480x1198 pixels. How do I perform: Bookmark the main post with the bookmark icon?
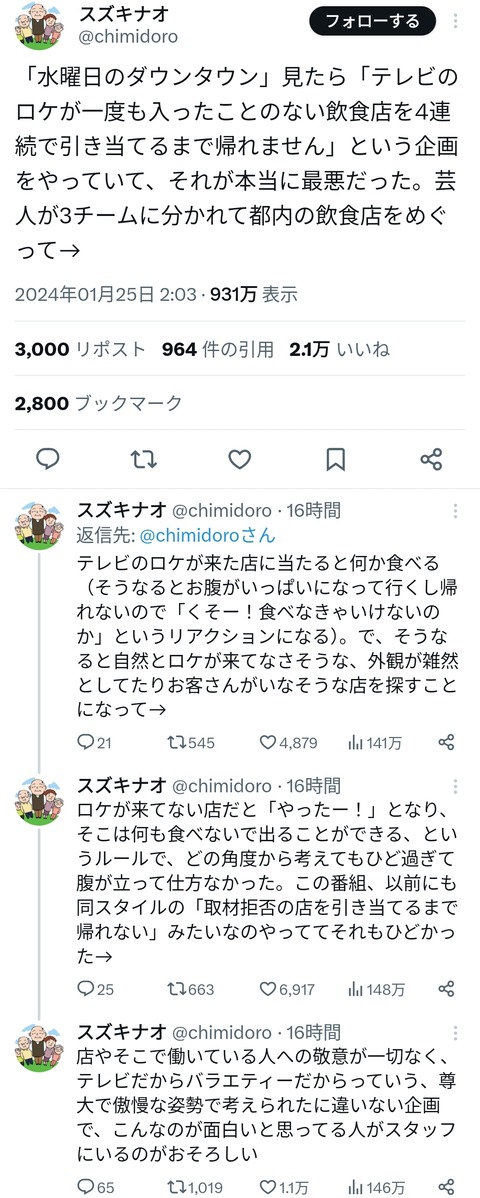(336, 458)
